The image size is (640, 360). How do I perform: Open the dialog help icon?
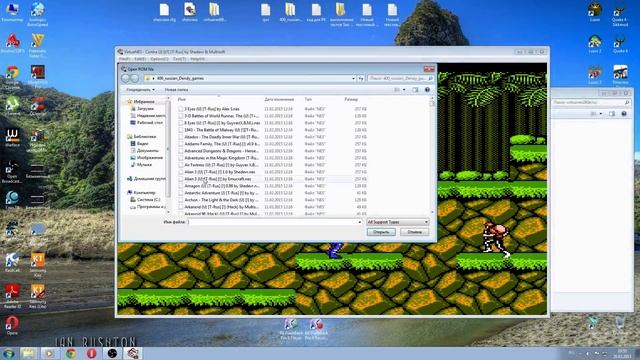tap(427, 90)
